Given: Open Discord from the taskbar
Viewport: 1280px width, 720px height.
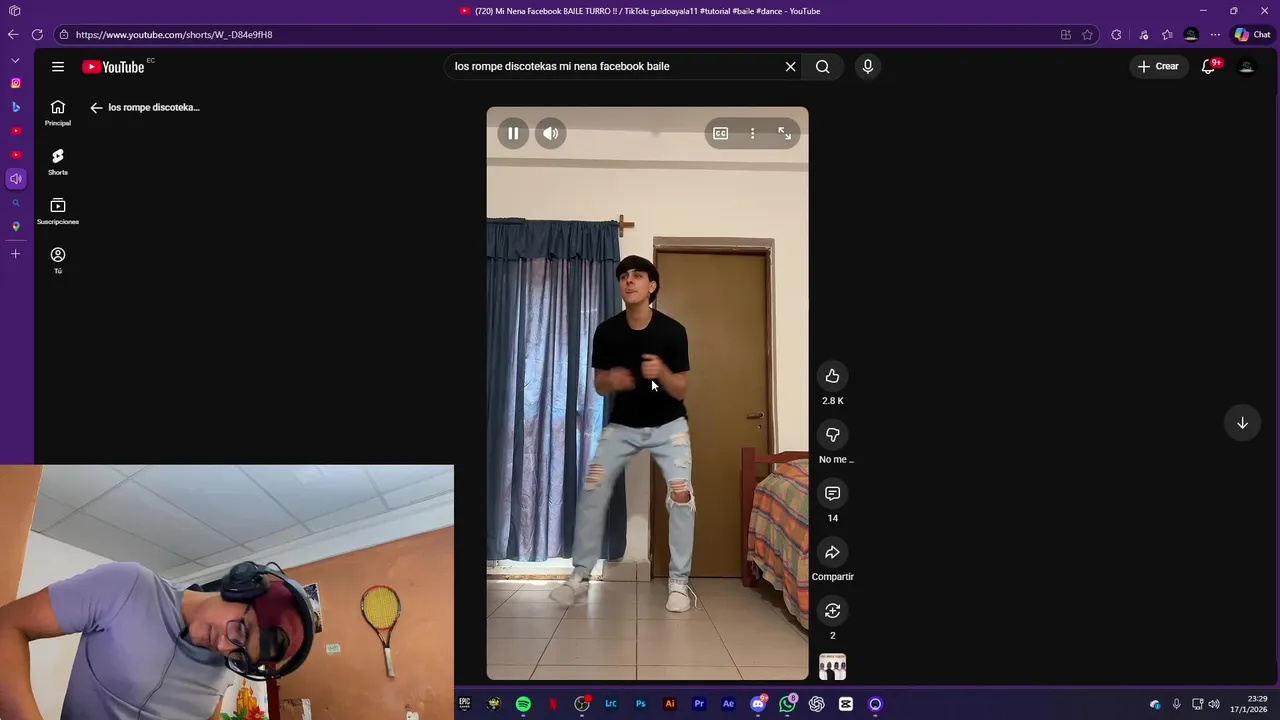Looking at the screenshot, I should coord(758,704).
